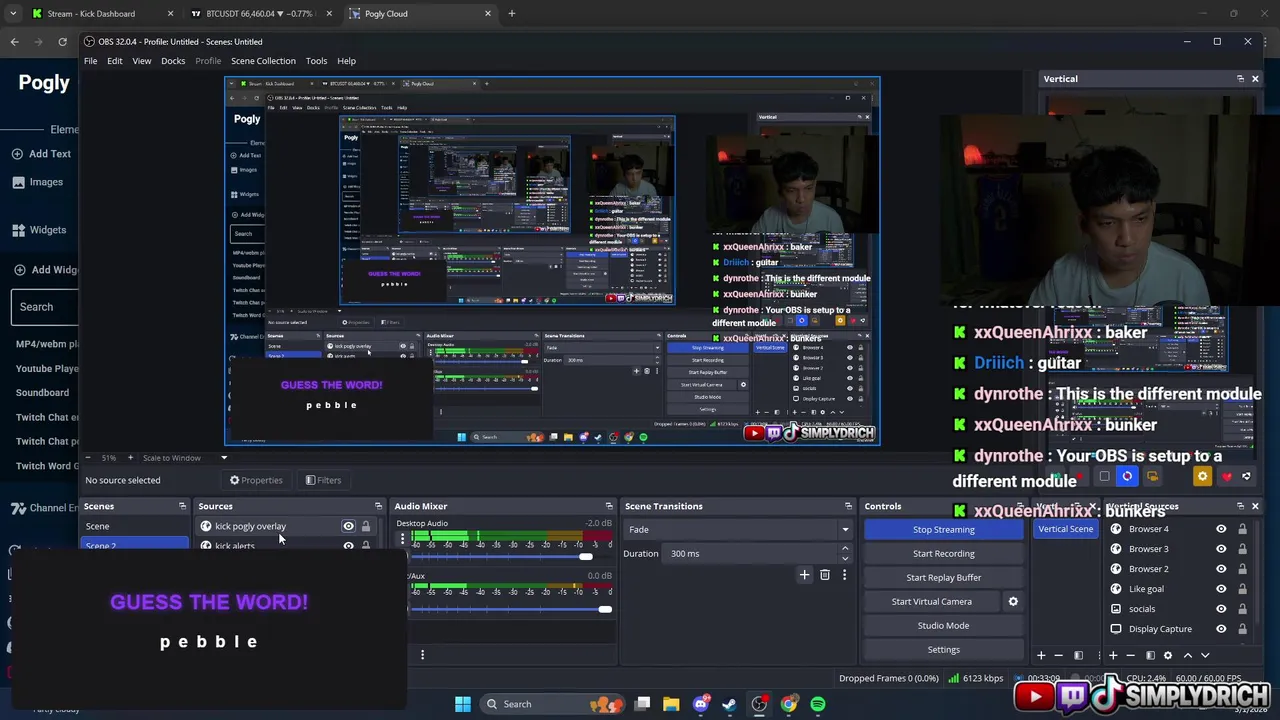Open the Scene Collection menu

point(263,61)
